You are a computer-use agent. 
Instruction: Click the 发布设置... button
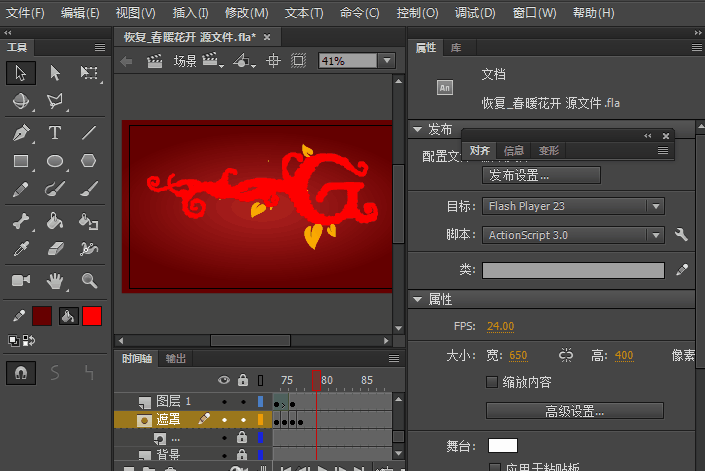coord(541,175)
